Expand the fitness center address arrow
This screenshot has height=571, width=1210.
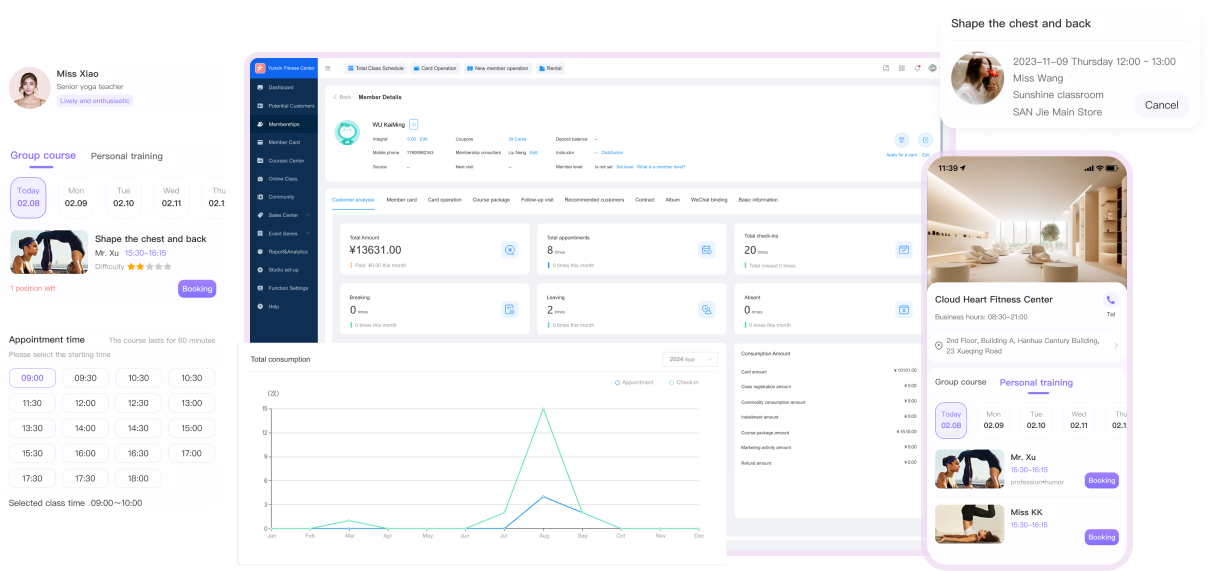(x=1115, y=346)
